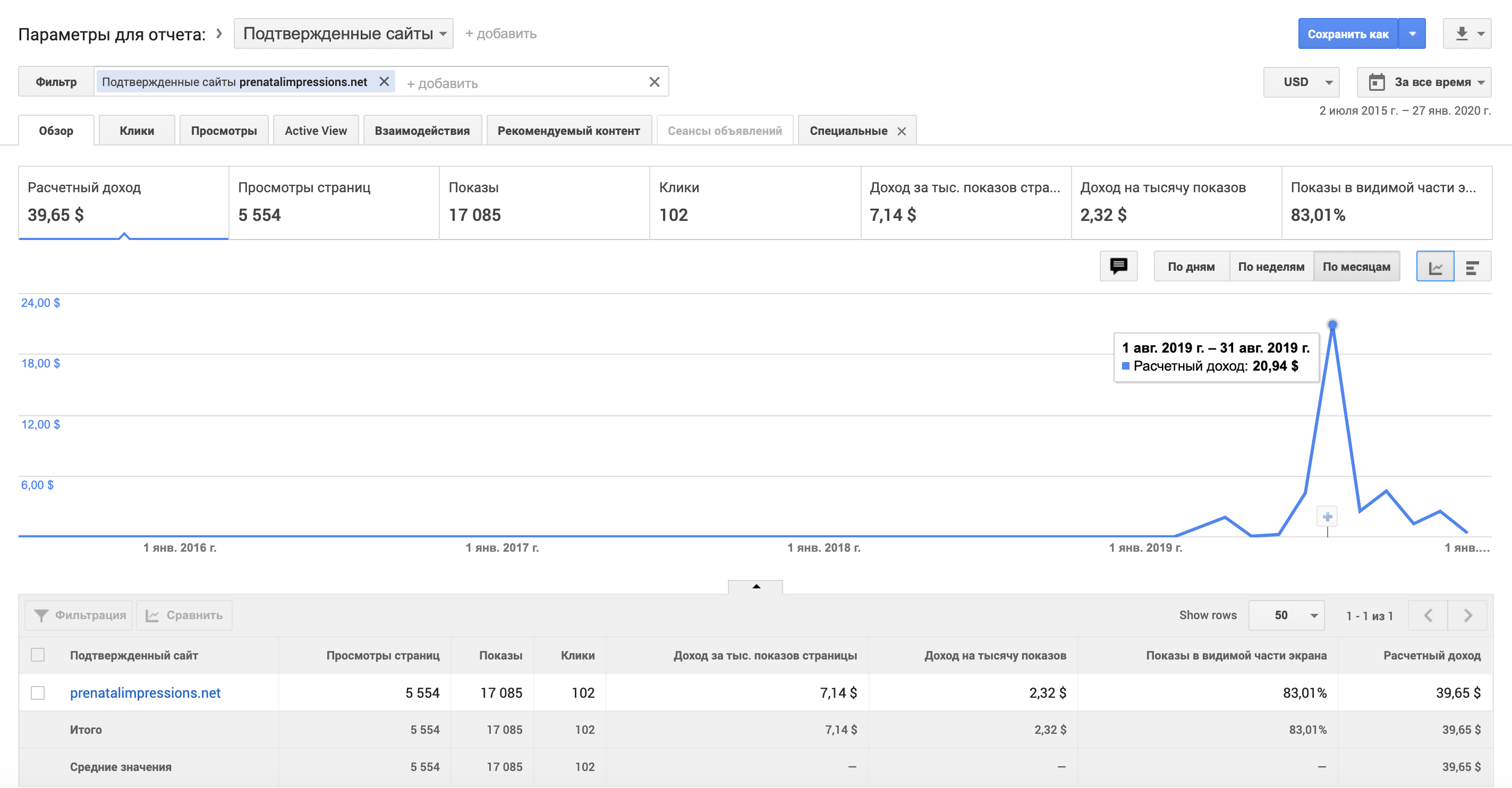This screenshot has height=788, width=1512.
Task: Close the Специальные tab
Action: (x=902, y=132)
